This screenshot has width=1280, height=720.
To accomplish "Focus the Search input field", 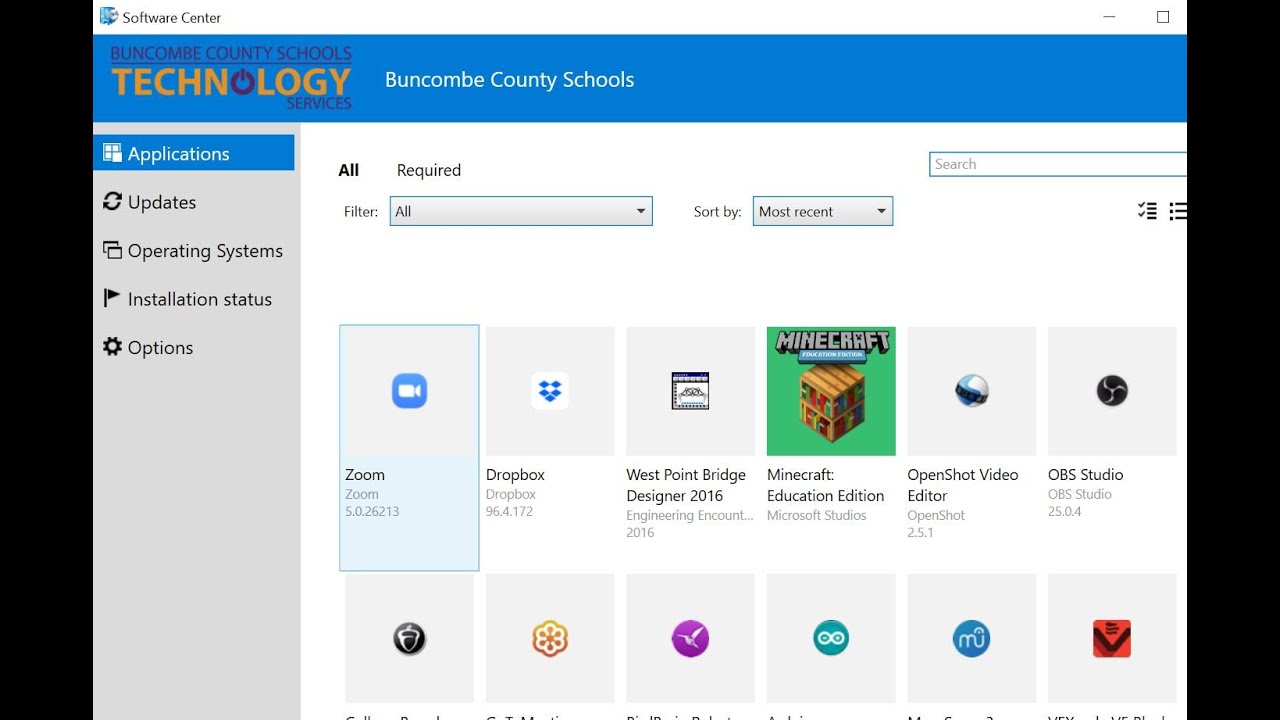I will (1058, 164).
